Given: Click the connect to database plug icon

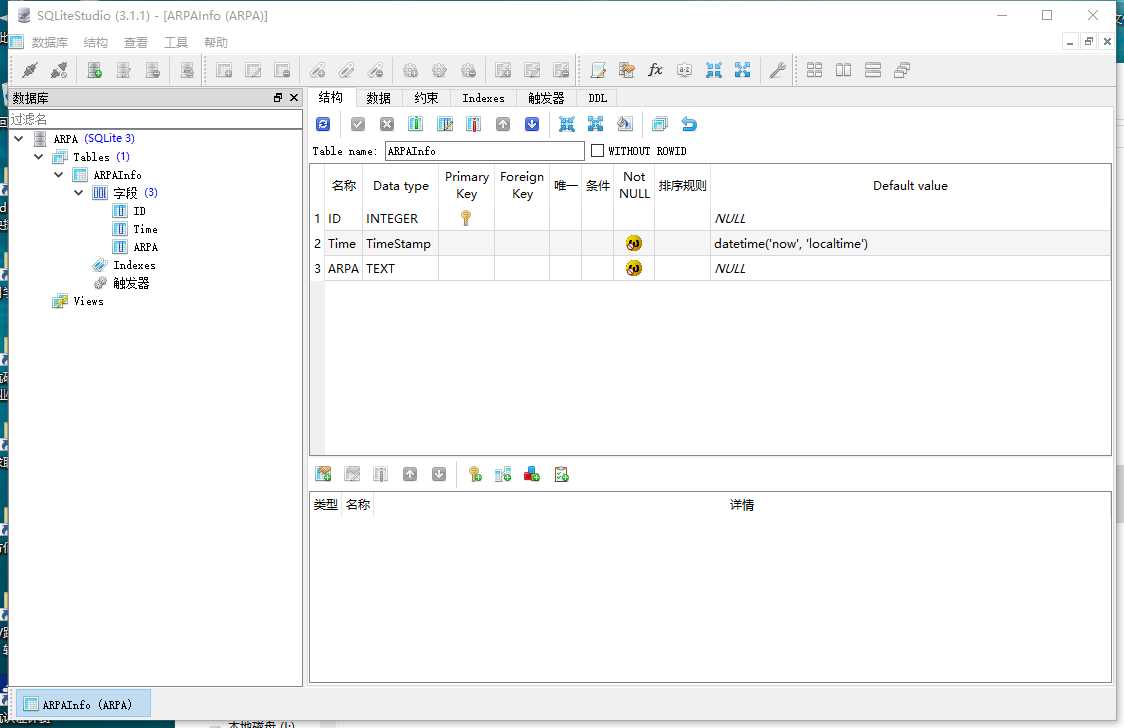Looking at the screenshot, I should click(30, 70).
